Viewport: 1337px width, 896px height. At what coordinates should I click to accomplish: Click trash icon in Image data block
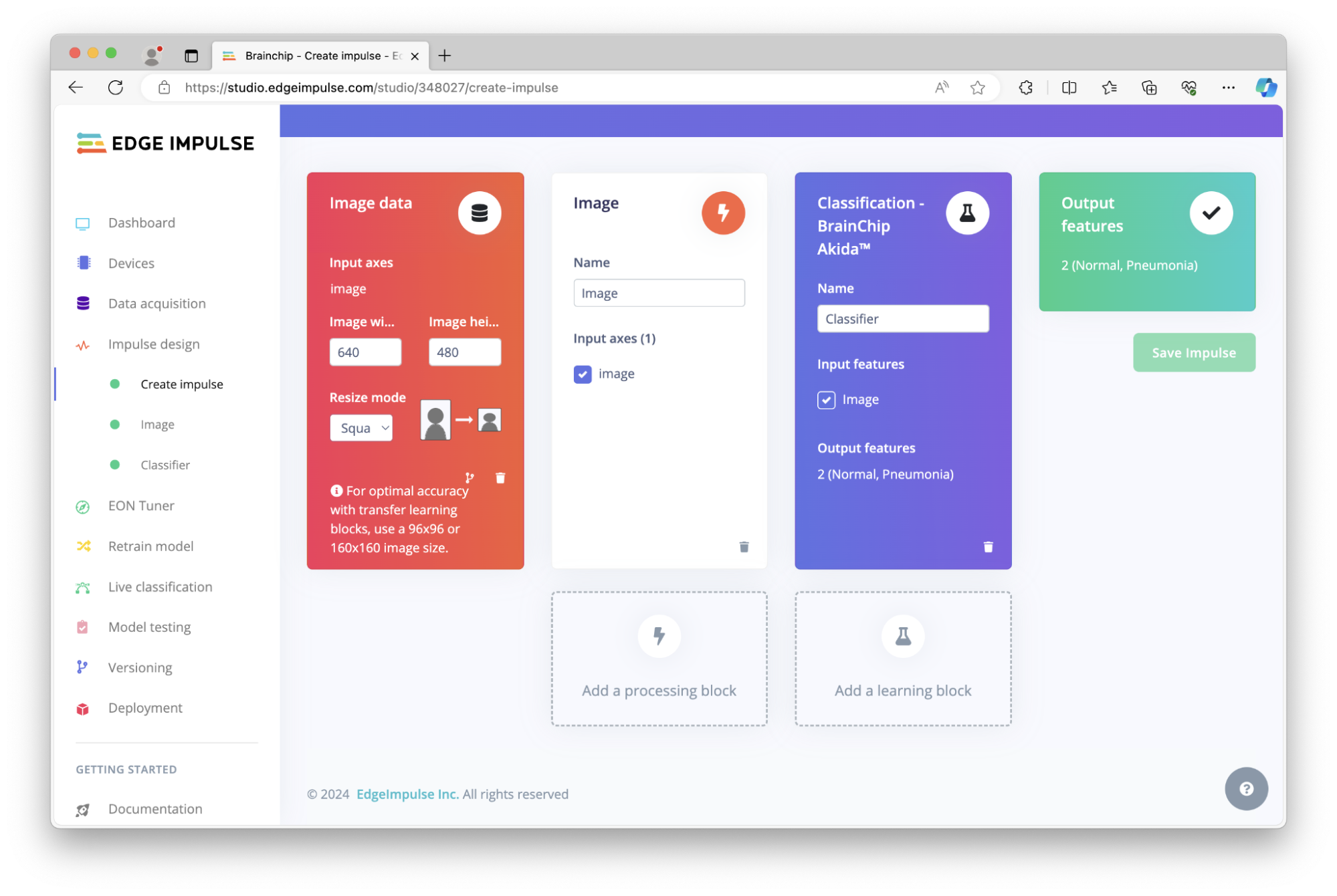(x=500, y=477)
